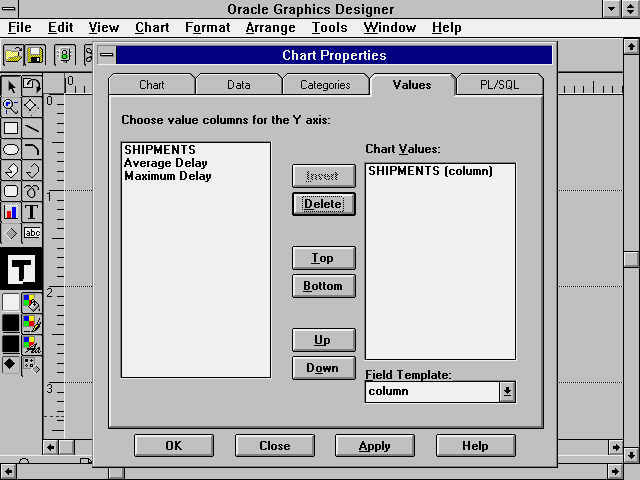This screenshot has height=480, width=640.
Task: Select the Rectangle drawing tool
Action: pyautogui.click(x=11, y=128)
